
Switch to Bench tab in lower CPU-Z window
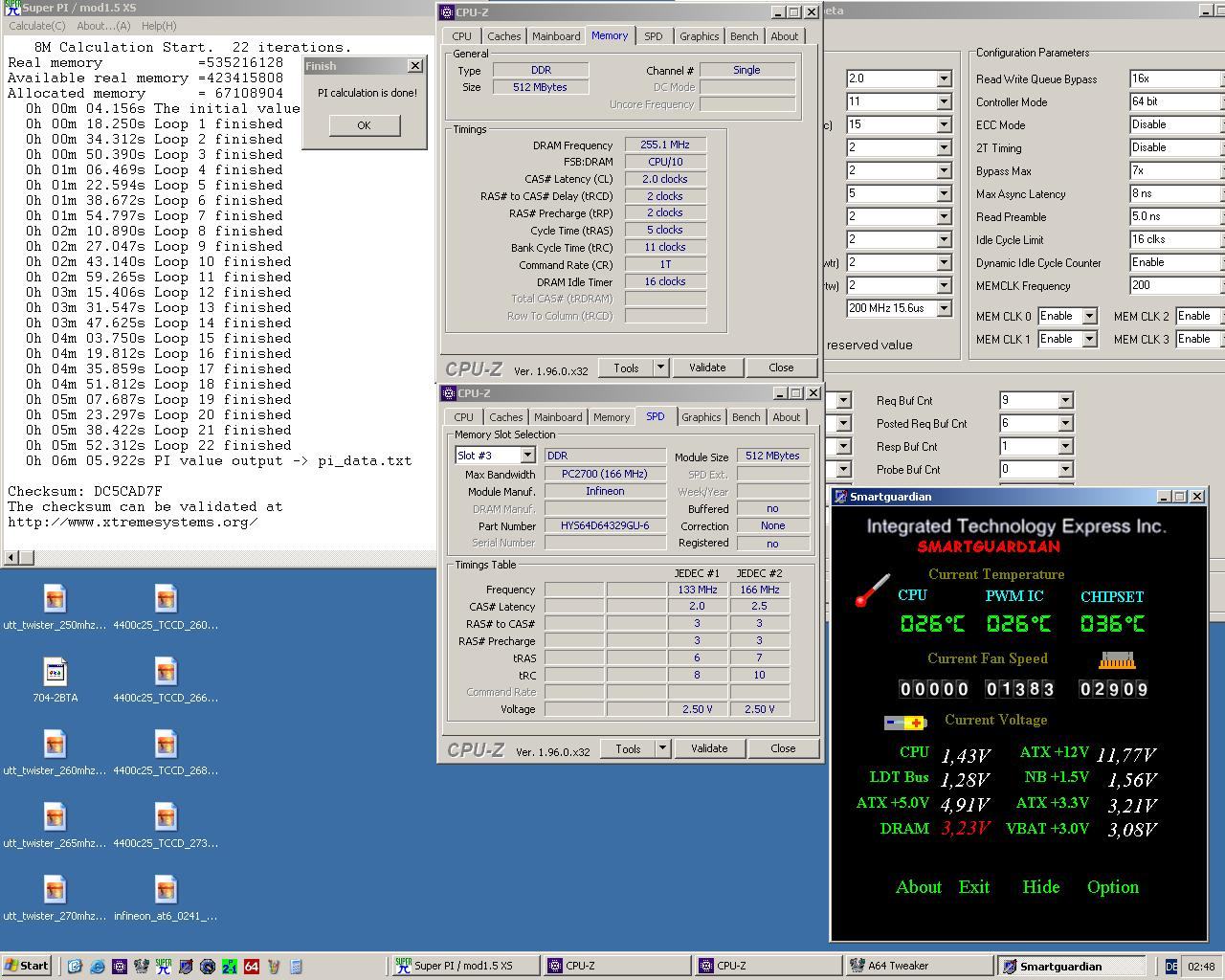[x=746, y=417]
